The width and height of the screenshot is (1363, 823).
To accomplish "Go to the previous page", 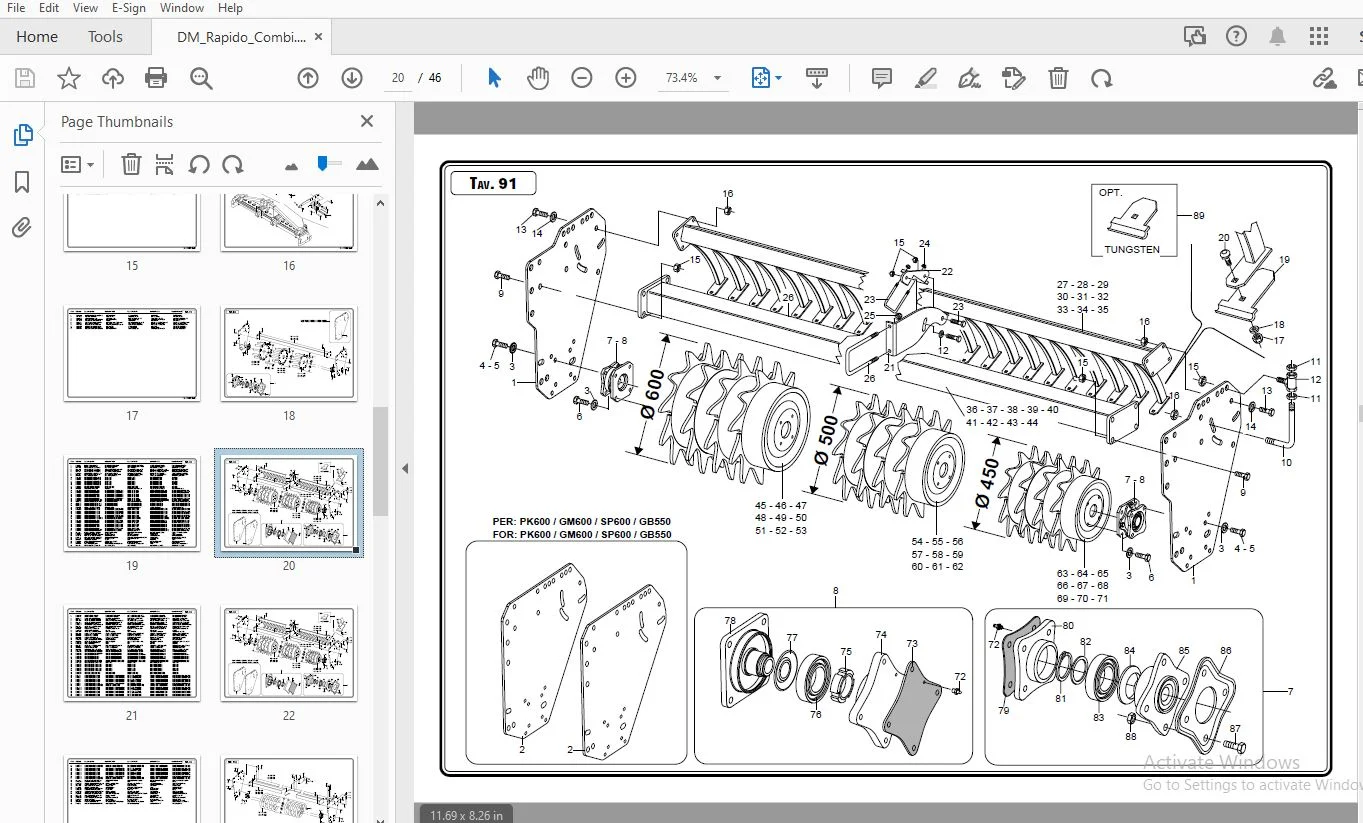I will (308, 78).
